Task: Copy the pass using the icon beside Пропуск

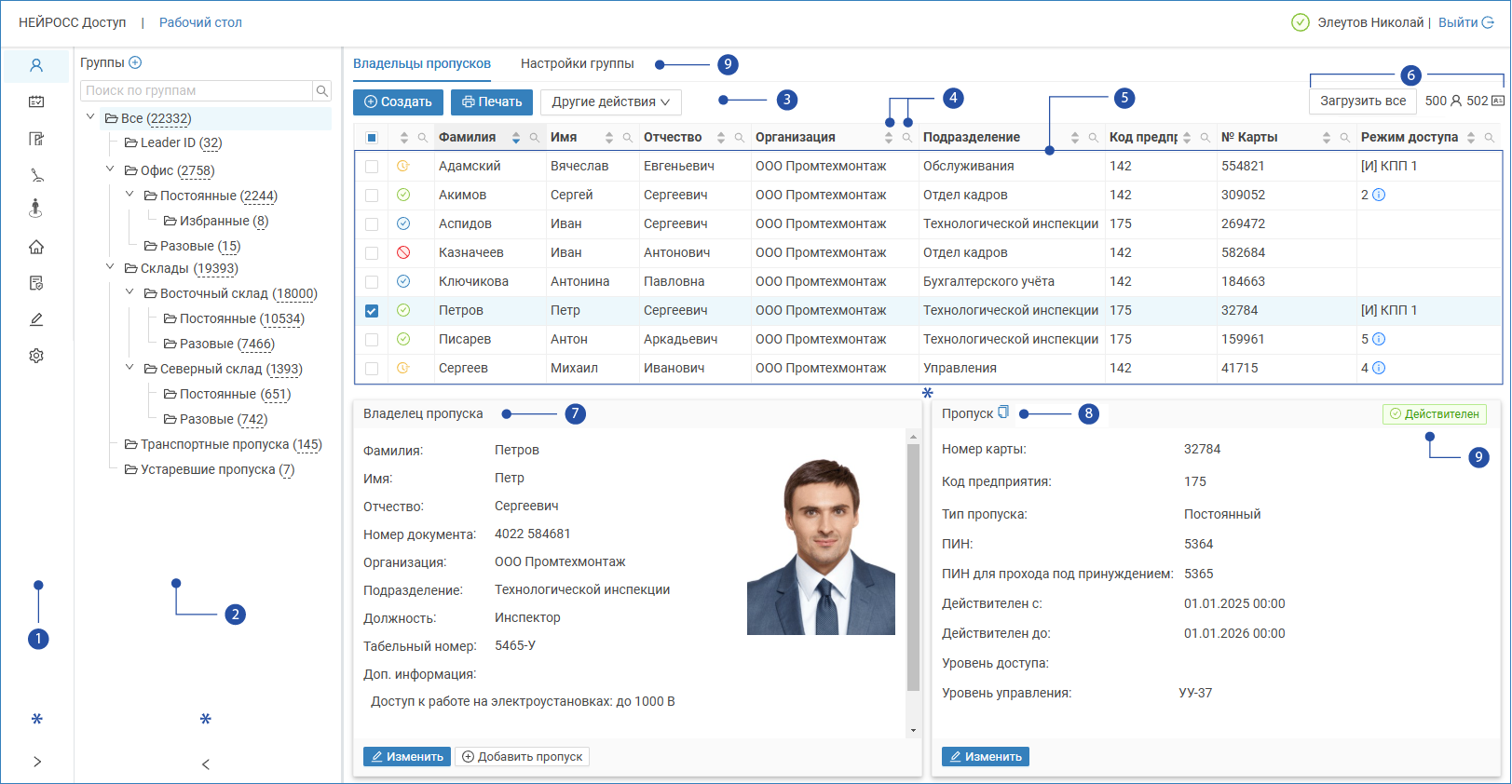Action: coord(1003,412)
